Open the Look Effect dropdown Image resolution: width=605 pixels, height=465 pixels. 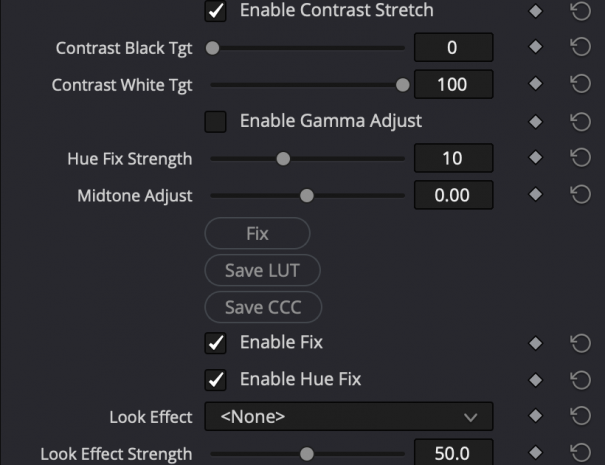coord(348,417)
